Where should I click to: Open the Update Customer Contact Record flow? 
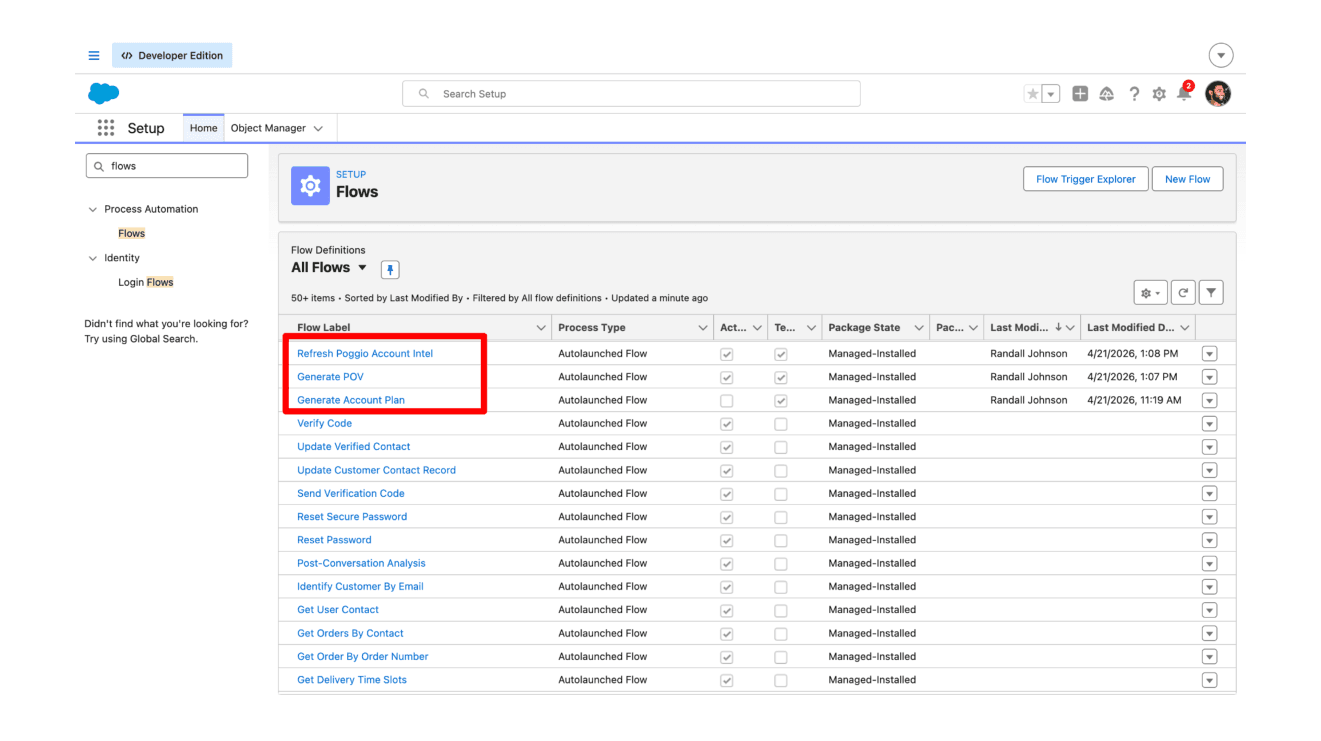[x=376, y=470]
